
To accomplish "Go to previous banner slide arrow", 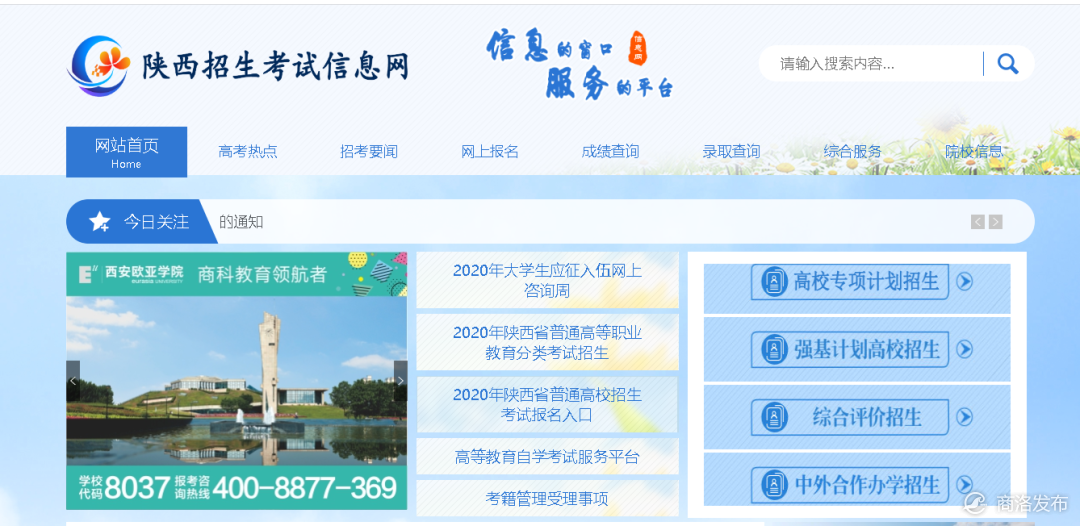I will 73,381.
